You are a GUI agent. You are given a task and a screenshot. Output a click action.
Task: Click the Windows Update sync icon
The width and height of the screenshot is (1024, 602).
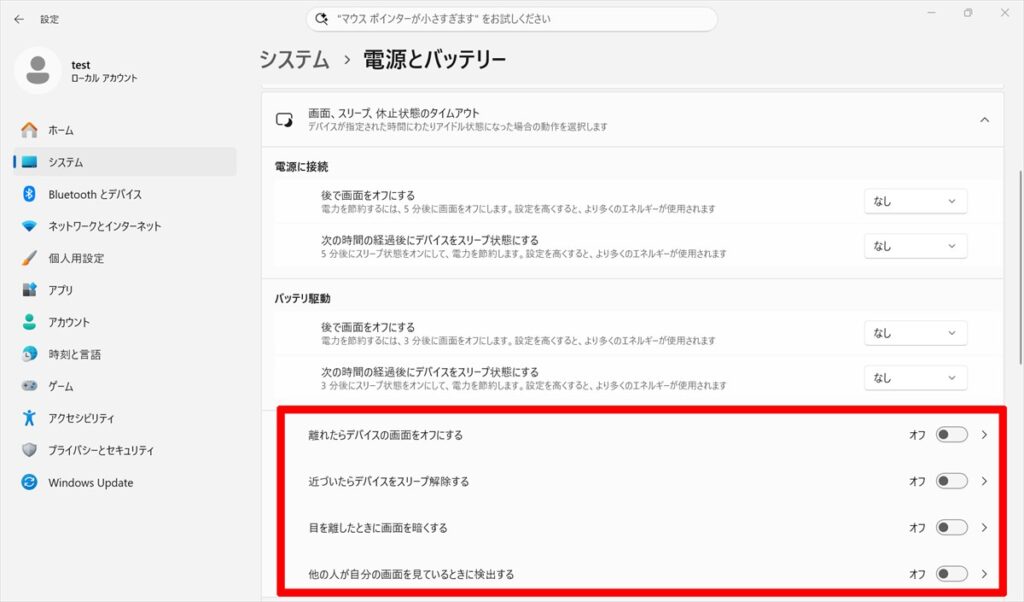pos(29,483)
